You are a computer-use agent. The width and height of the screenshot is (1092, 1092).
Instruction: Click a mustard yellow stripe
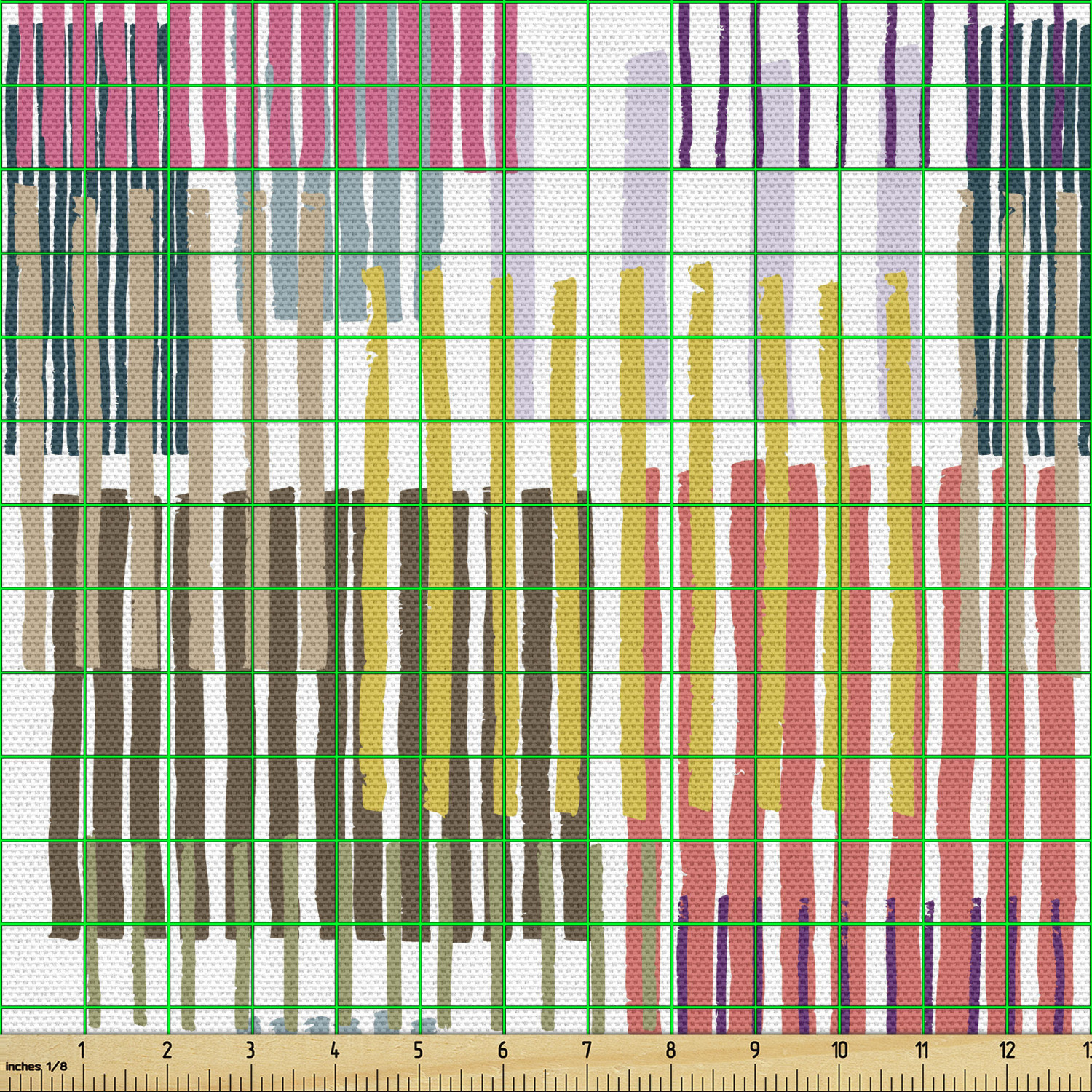coord(437,510)
